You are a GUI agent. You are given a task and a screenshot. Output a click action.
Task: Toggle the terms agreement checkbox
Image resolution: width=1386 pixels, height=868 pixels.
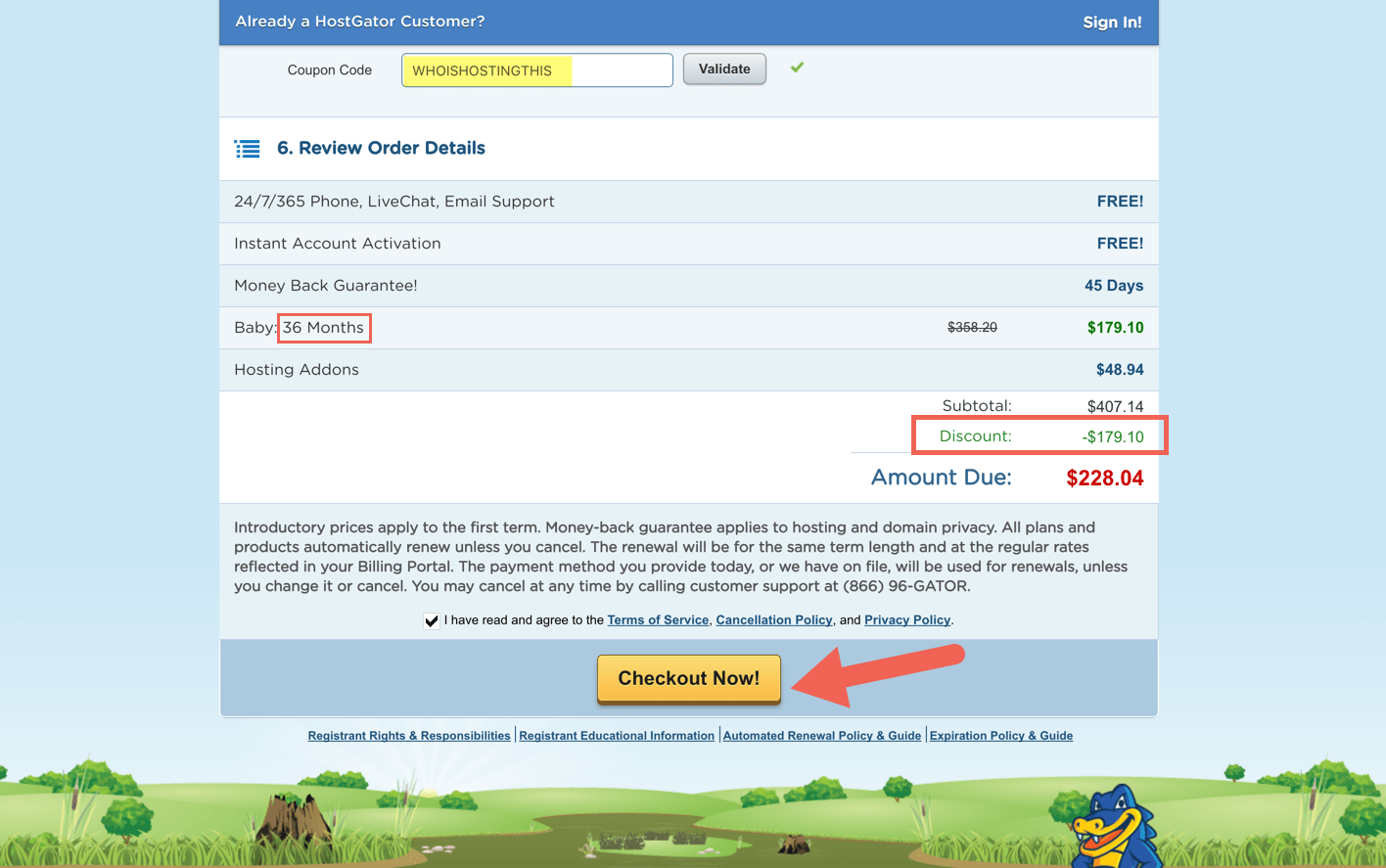pos(432,620)
